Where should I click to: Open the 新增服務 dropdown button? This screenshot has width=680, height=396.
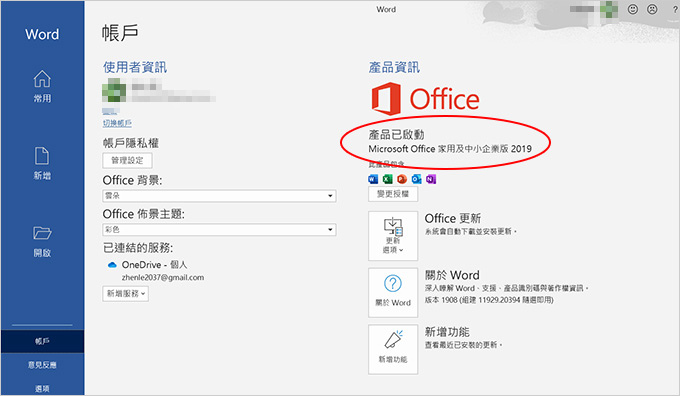point(126,294)
